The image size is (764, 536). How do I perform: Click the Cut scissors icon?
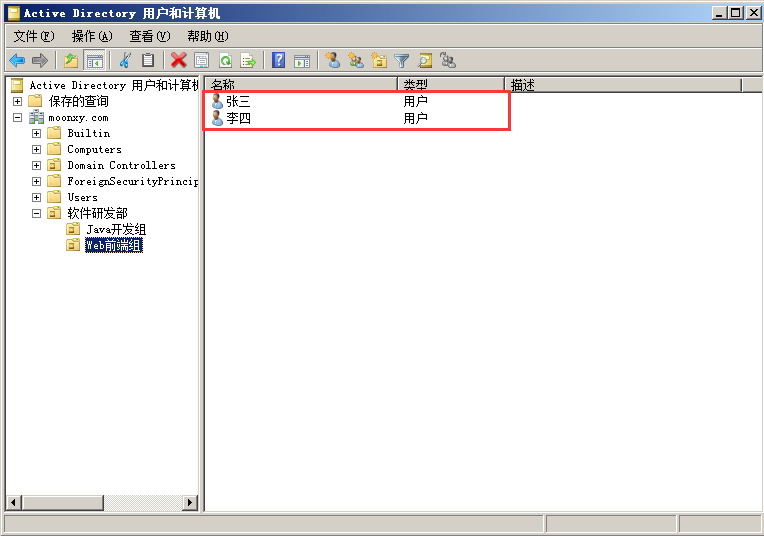point(125,61)
